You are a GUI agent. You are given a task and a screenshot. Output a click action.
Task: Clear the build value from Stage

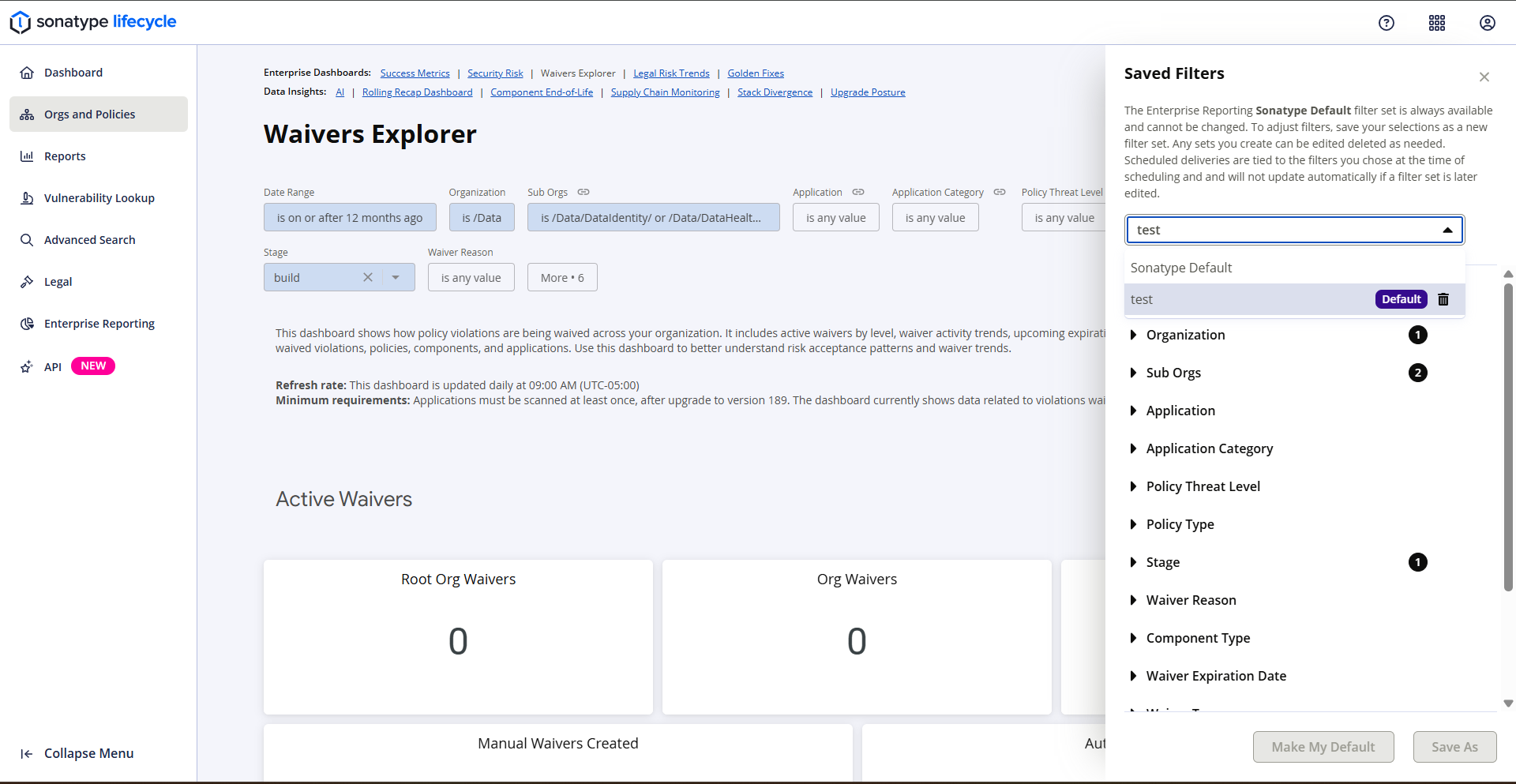[x=368, y=277]
